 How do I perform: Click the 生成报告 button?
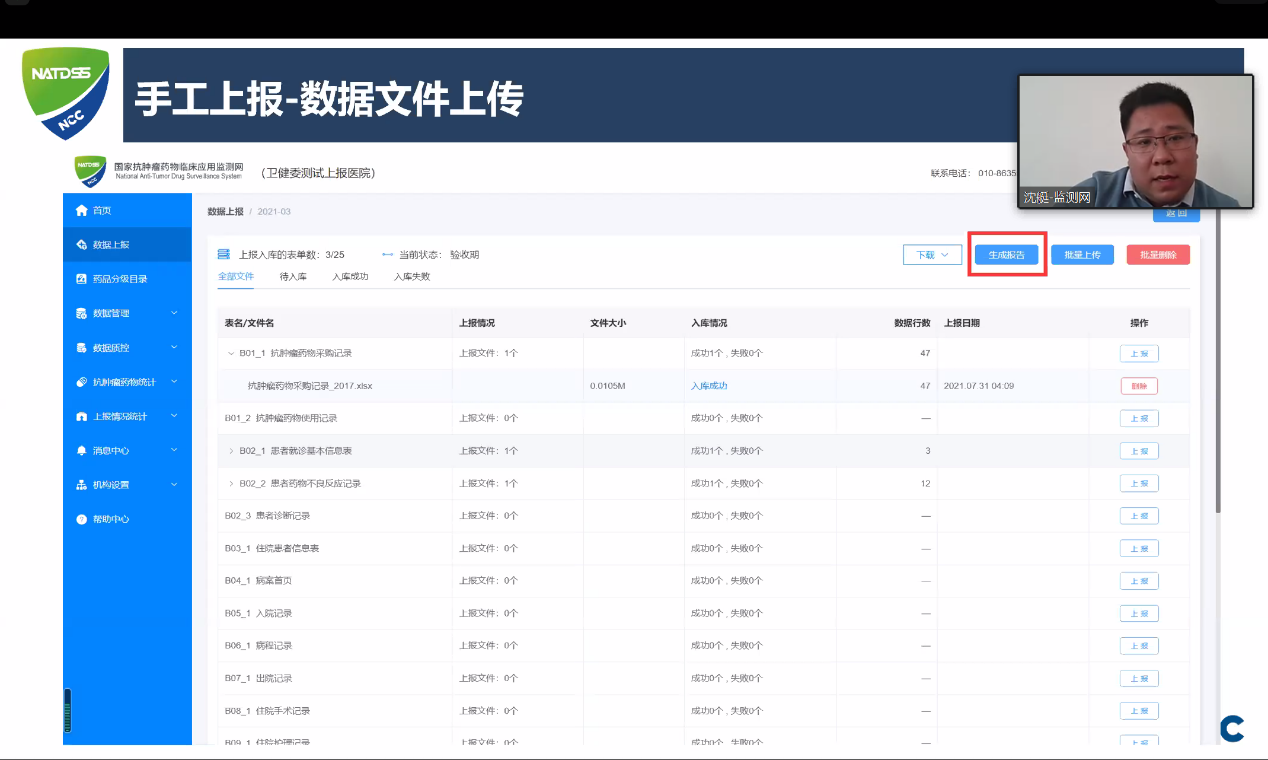click(1007, 255)
